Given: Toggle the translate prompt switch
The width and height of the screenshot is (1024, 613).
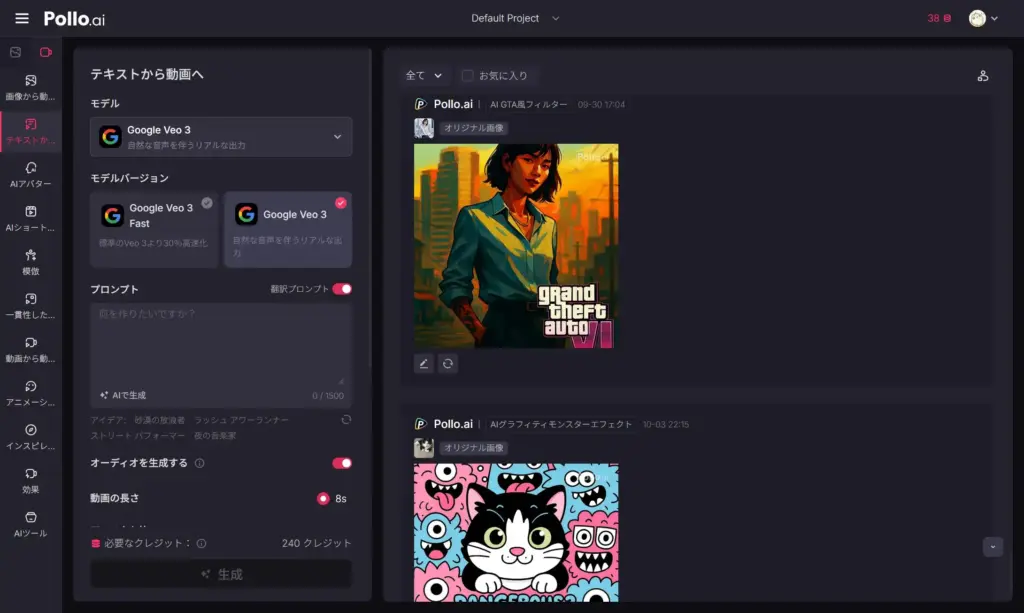Looking at the screenshot, I should (x=342, y=289).
